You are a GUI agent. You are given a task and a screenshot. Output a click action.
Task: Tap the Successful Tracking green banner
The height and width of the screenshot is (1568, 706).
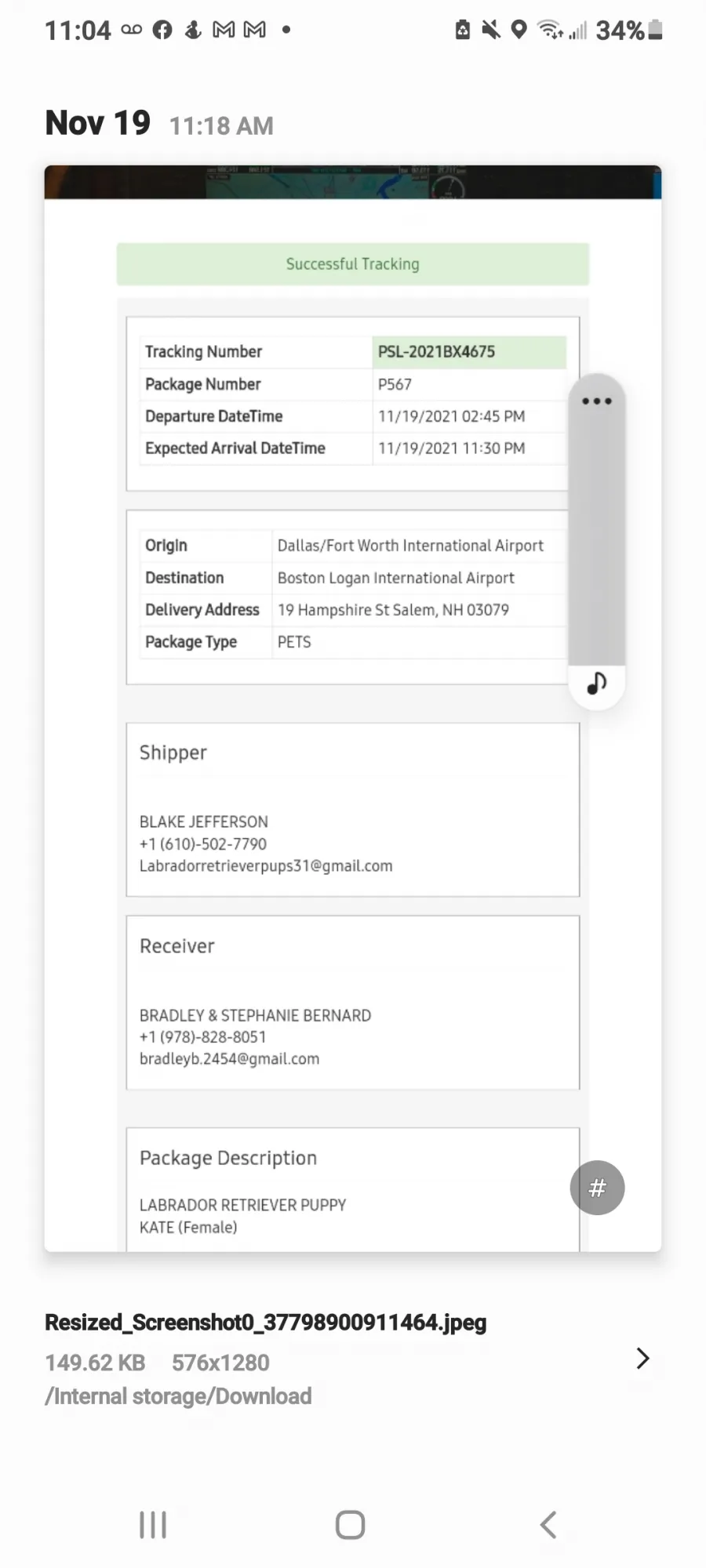[353, 264]
